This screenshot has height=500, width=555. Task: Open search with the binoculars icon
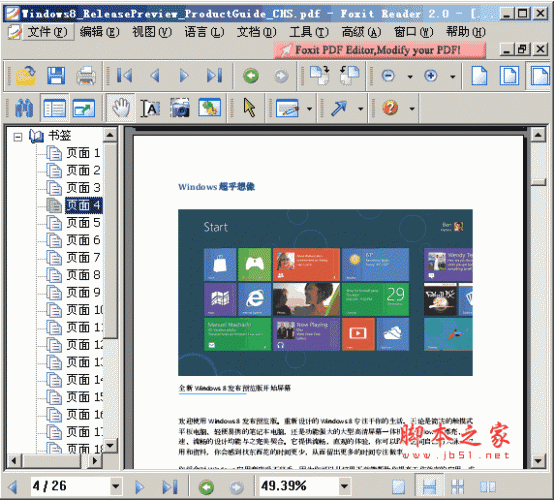(24, 108)
